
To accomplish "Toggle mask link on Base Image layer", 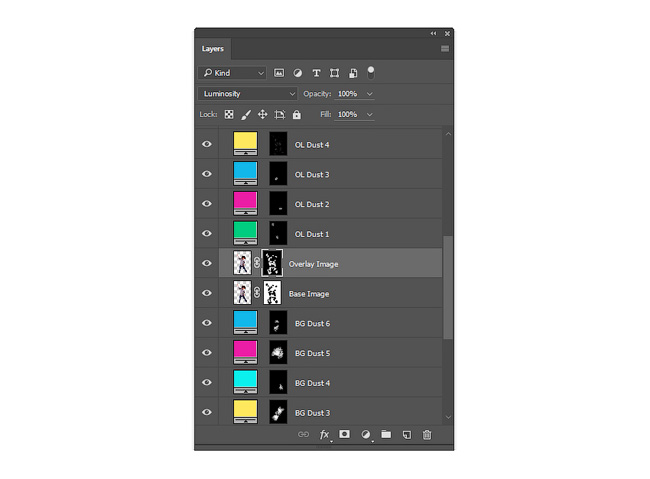I will tap(257, 292).
